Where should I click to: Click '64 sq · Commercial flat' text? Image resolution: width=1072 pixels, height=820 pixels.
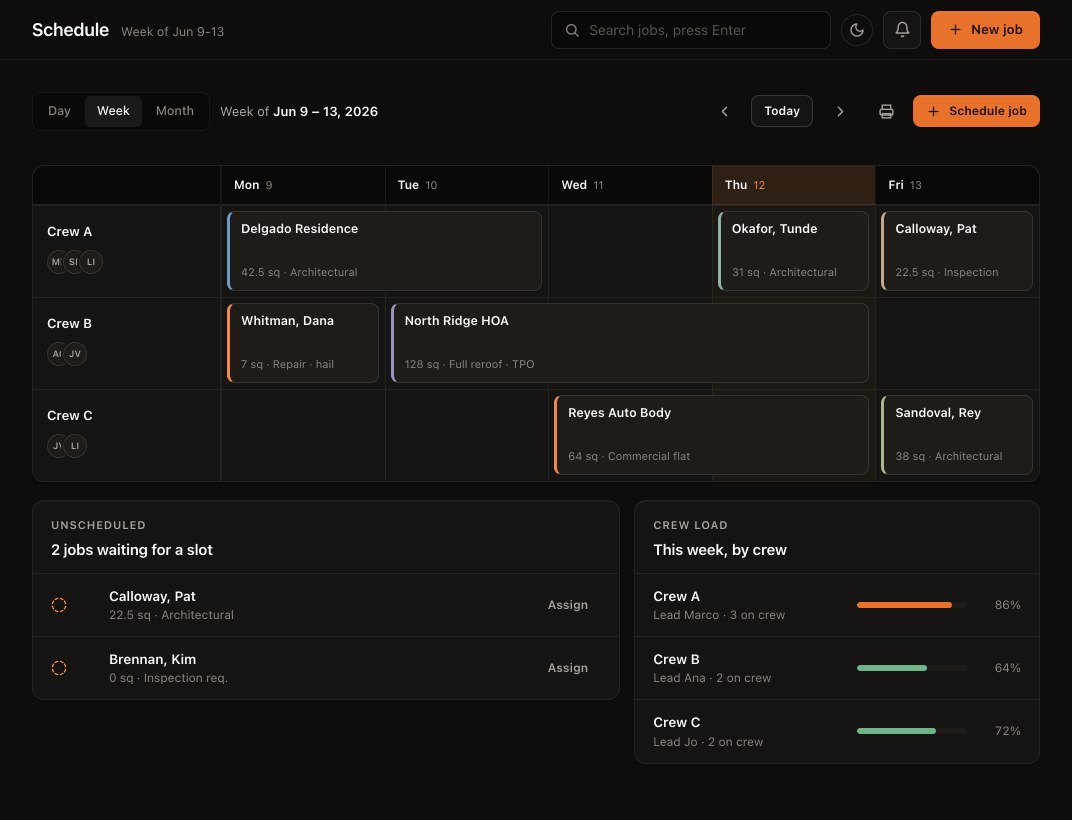coord(629,456)
